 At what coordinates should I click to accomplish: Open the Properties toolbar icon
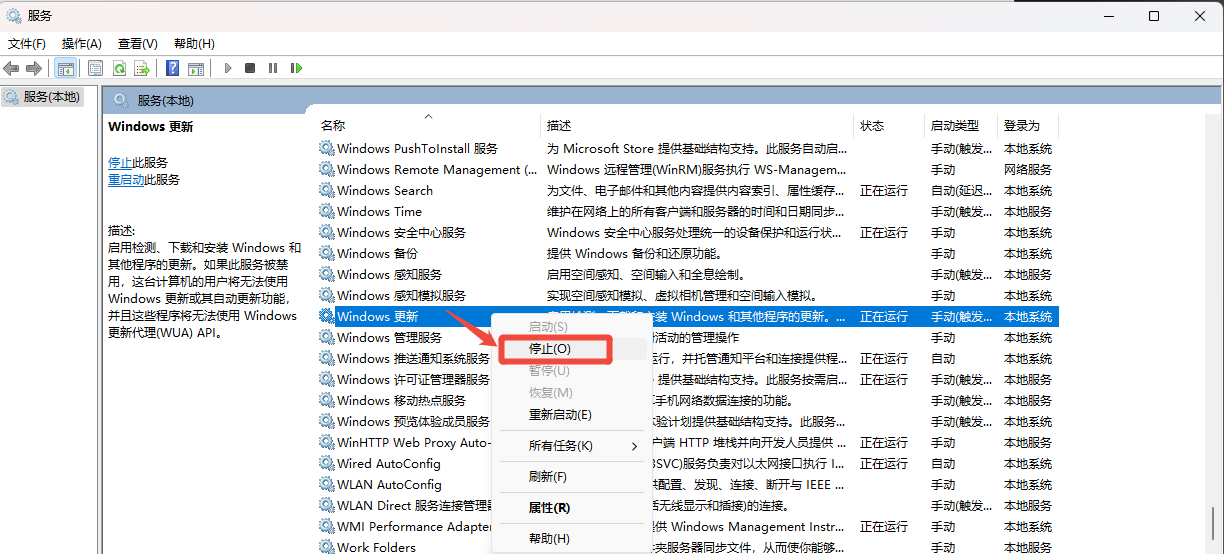point(95,68)
